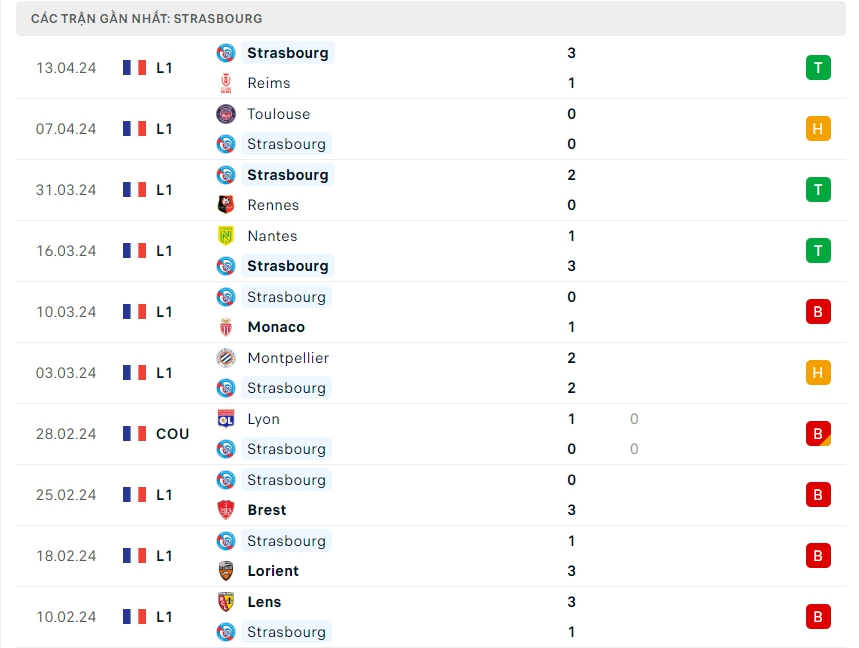
Task: Click the Brest club crest icon
Action: tap(226, 510)
